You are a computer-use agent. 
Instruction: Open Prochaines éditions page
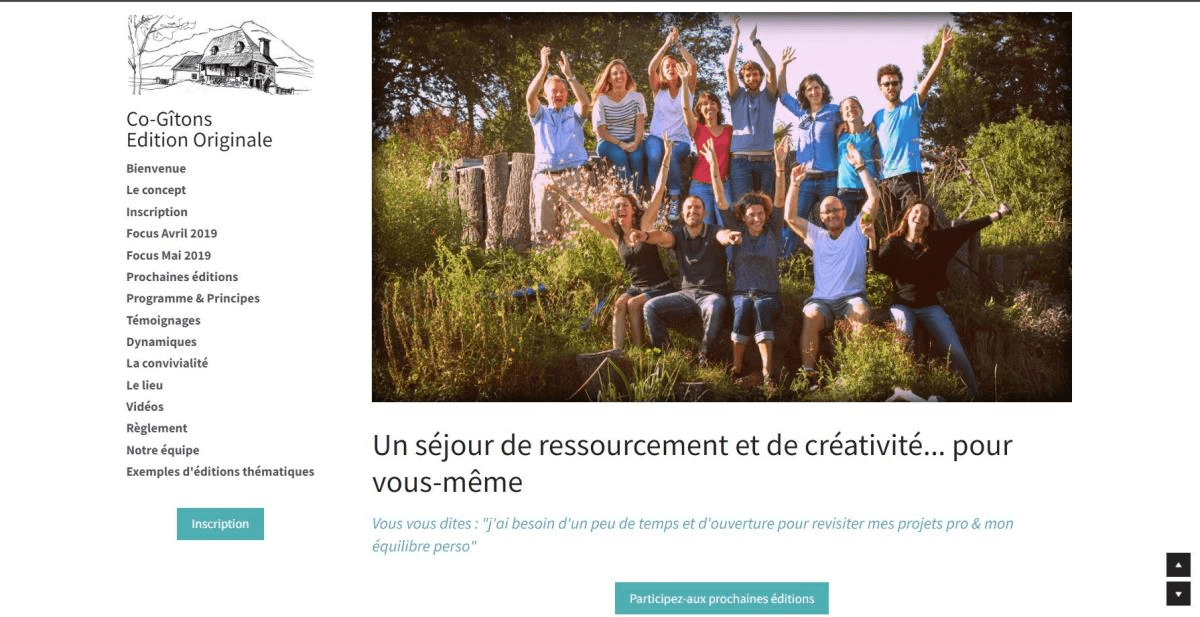pyautogui.click(x=182, y=277)
